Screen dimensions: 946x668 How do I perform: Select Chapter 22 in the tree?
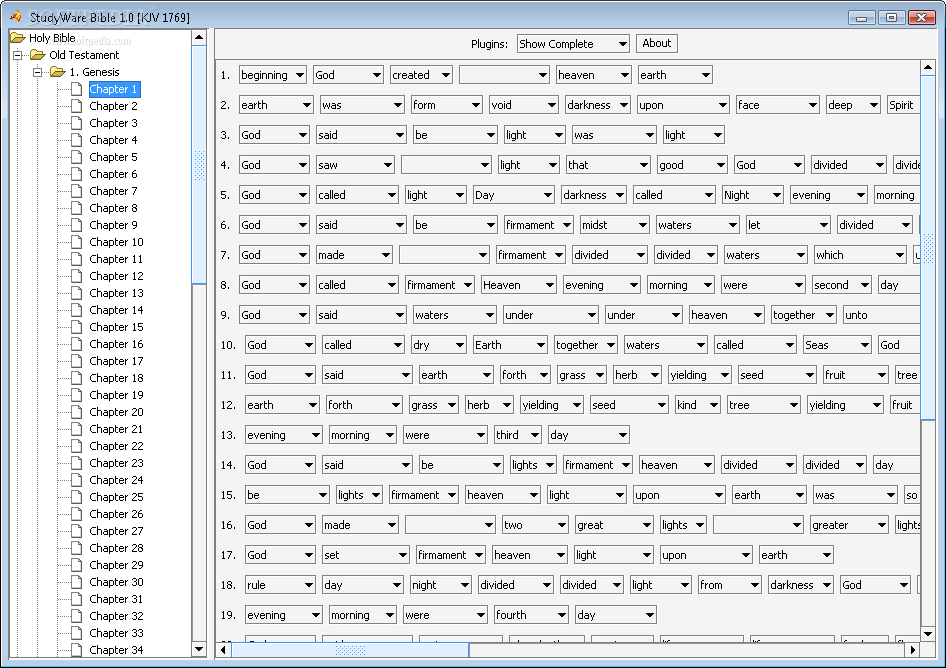(x=116, y=446)
